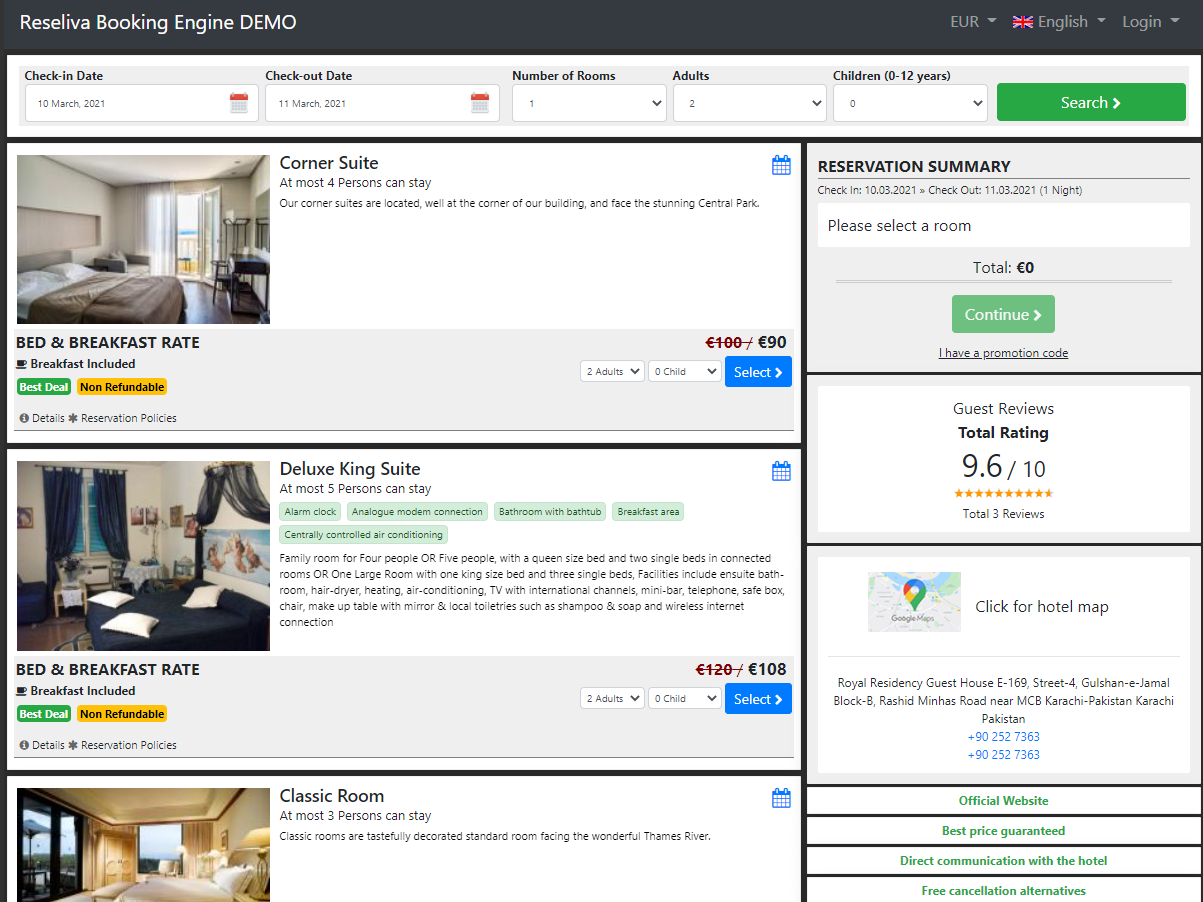
Task: Click the Deluxe King Suite photo
Action: pyautogui.click(x=143, y=556)
